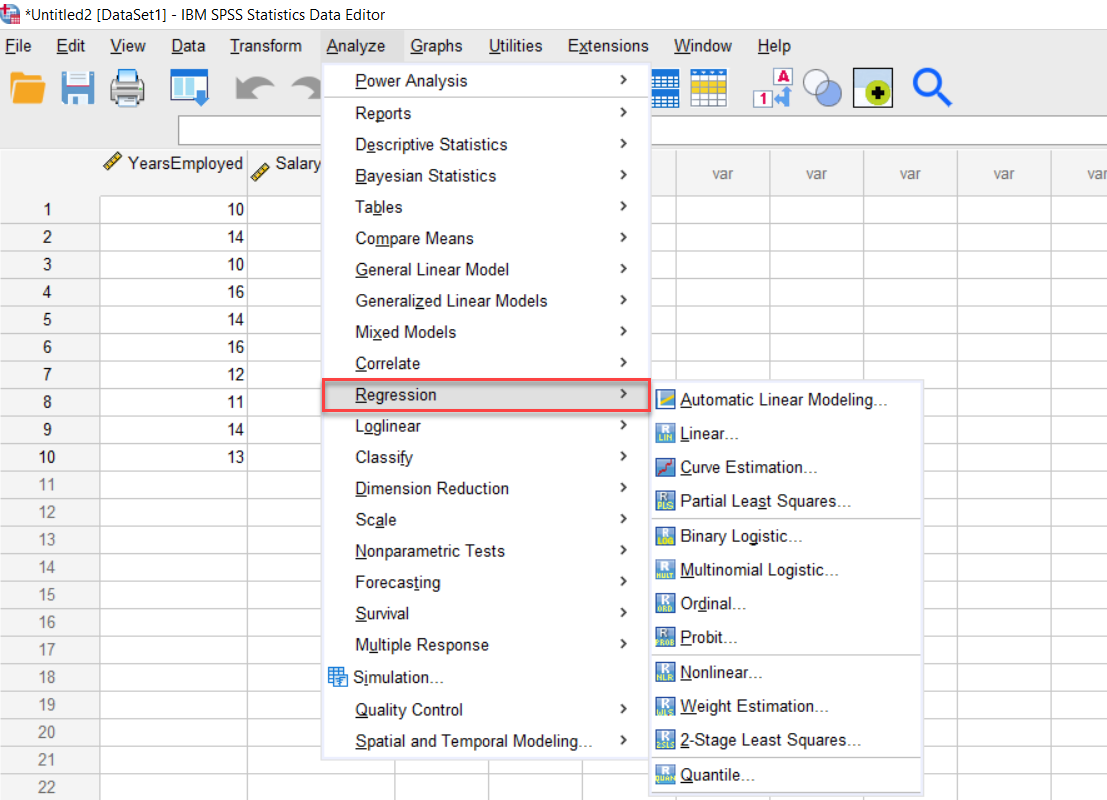Choose Linear regression
The width and height of the screenshot is (1107, 800).
click(x=786, y=434)
